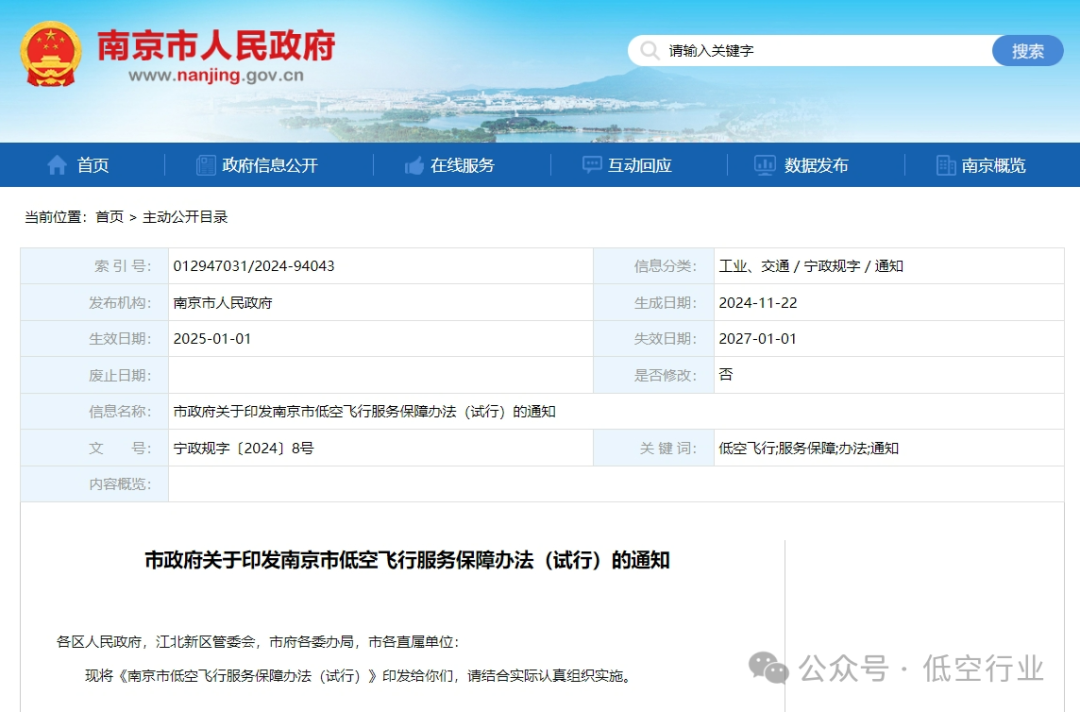Click the thumbs-up icon beside 在线服务
The height and width of the screenshot is (712, 1080).
click(x=413, y=165)
